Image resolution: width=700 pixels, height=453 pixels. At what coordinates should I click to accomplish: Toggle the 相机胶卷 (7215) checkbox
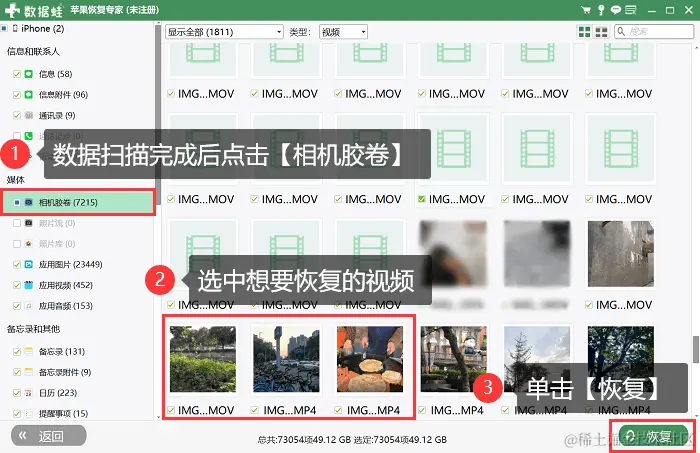coord(17,202)
